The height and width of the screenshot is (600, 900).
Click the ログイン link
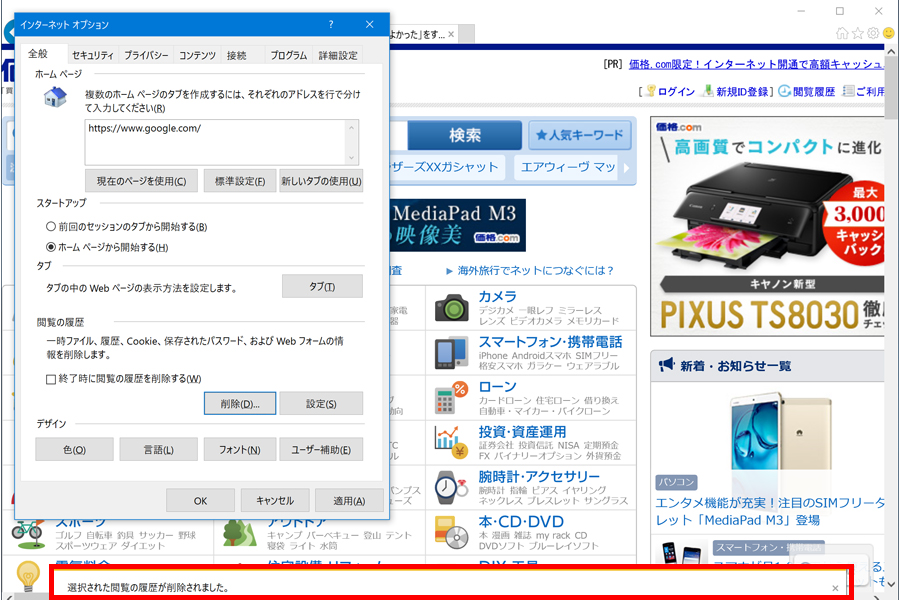676,91
